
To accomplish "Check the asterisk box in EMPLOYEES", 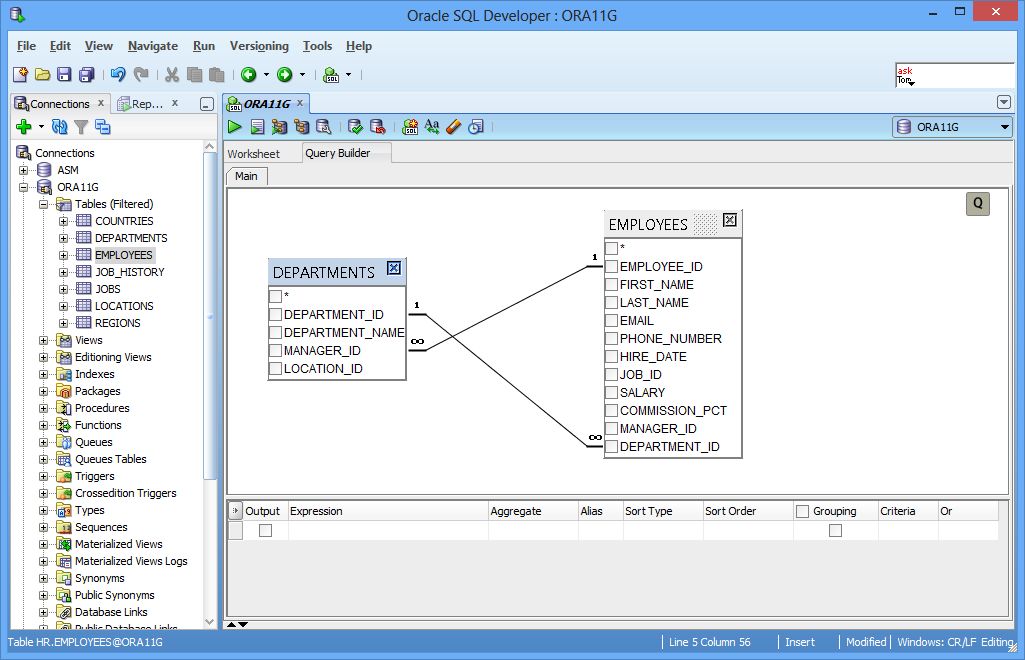I will 612,248.
